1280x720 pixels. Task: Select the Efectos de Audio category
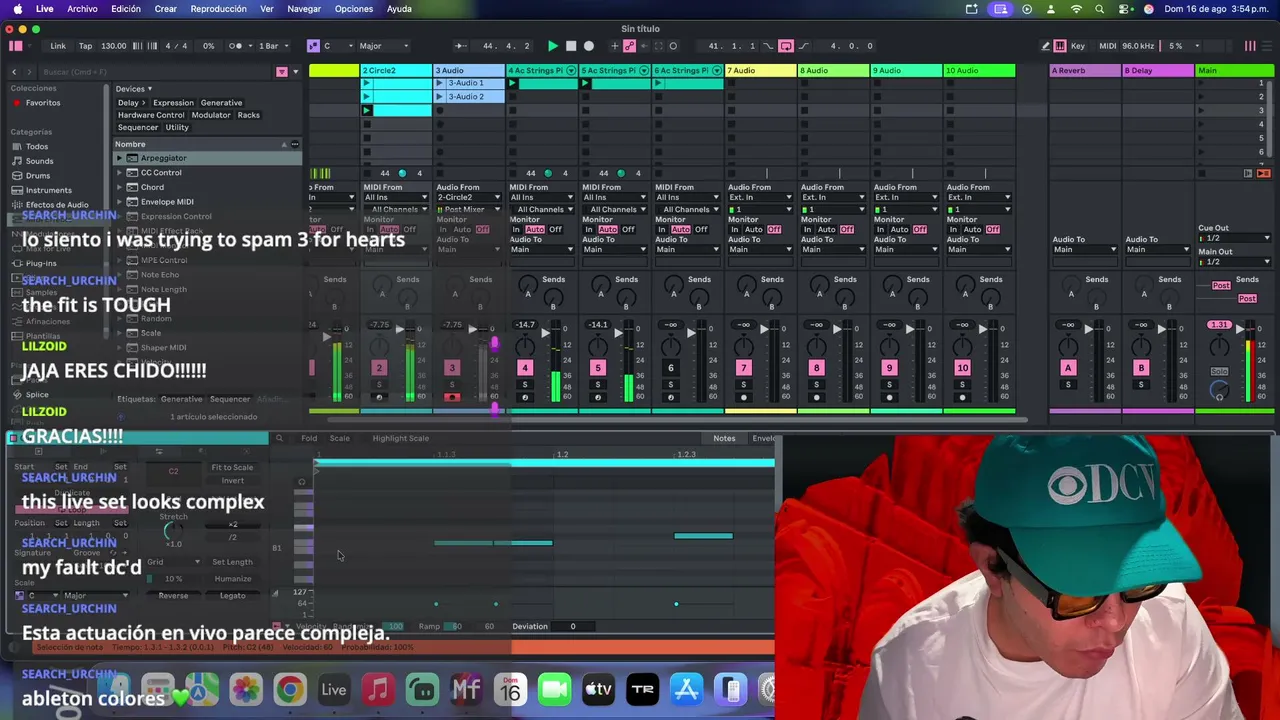(x=57, y=205)
